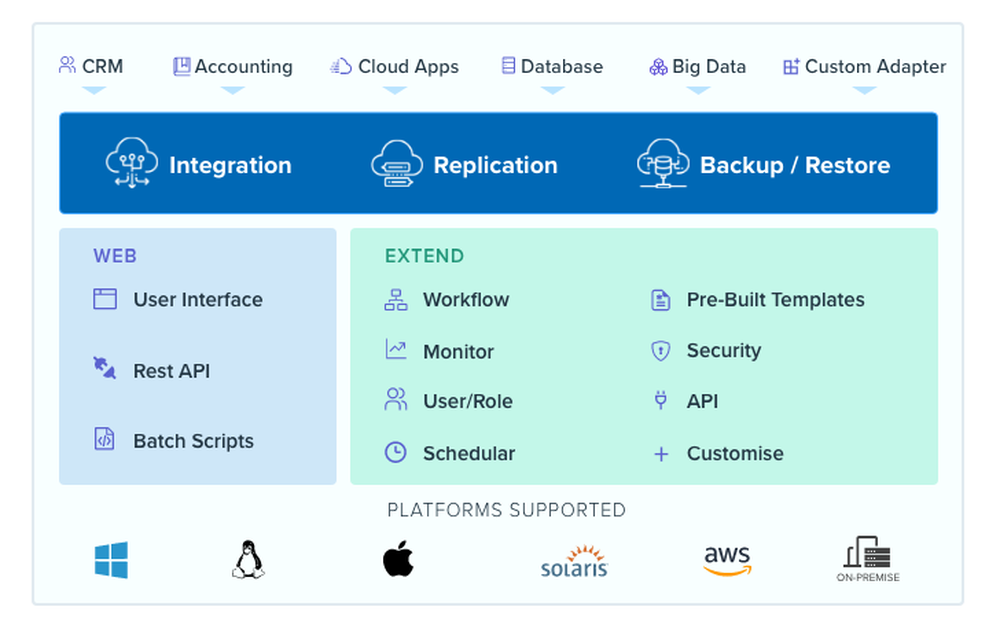
Task: Select the Database label
Action: point(562,66)
